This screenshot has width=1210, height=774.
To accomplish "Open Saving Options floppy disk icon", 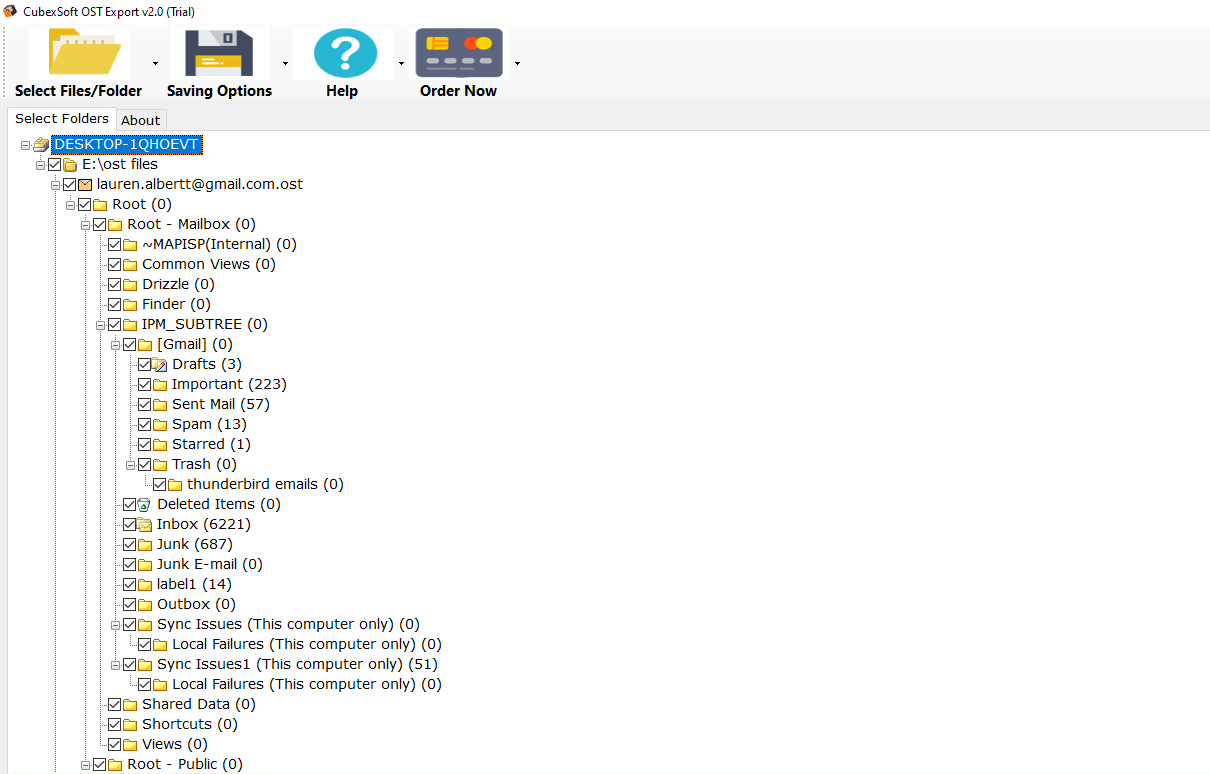I will pos(219,53).
